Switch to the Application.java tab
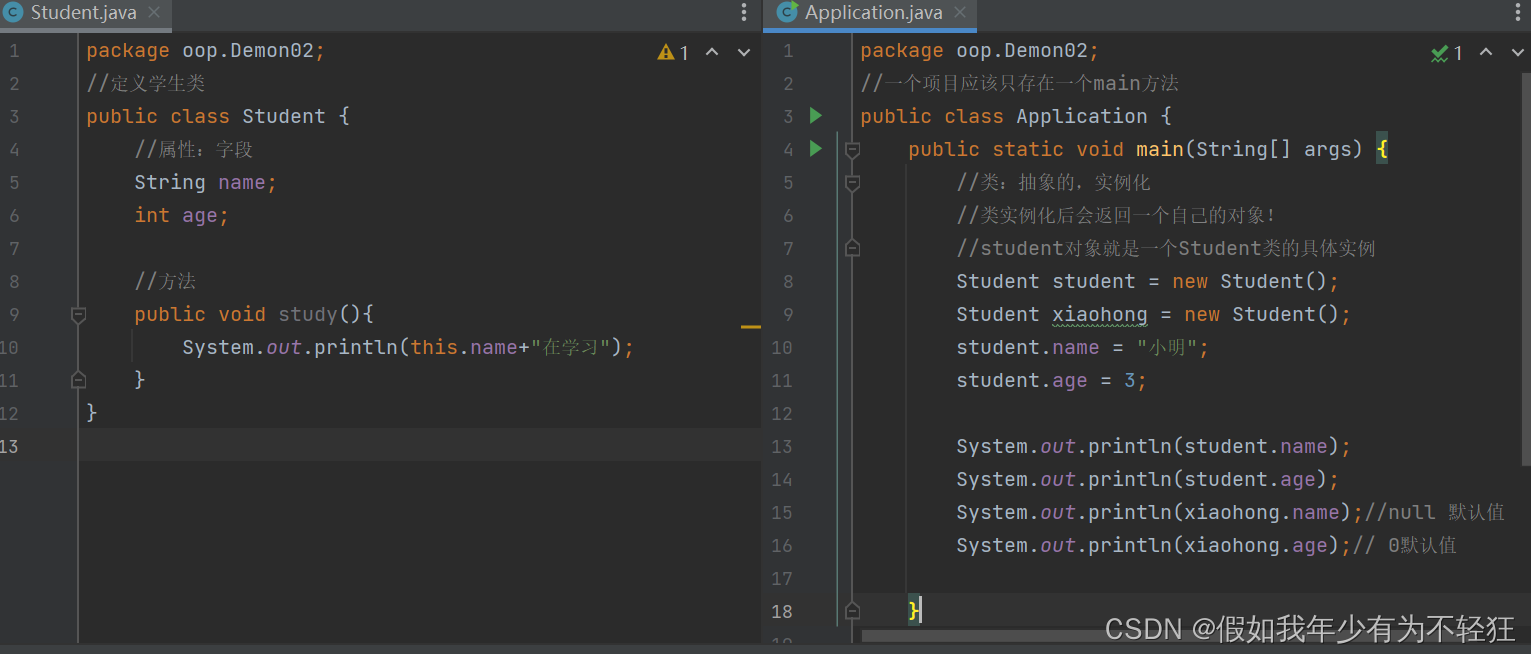This screenshot has width=1531, height=654. pyautogui.click(x=873, y=13)
